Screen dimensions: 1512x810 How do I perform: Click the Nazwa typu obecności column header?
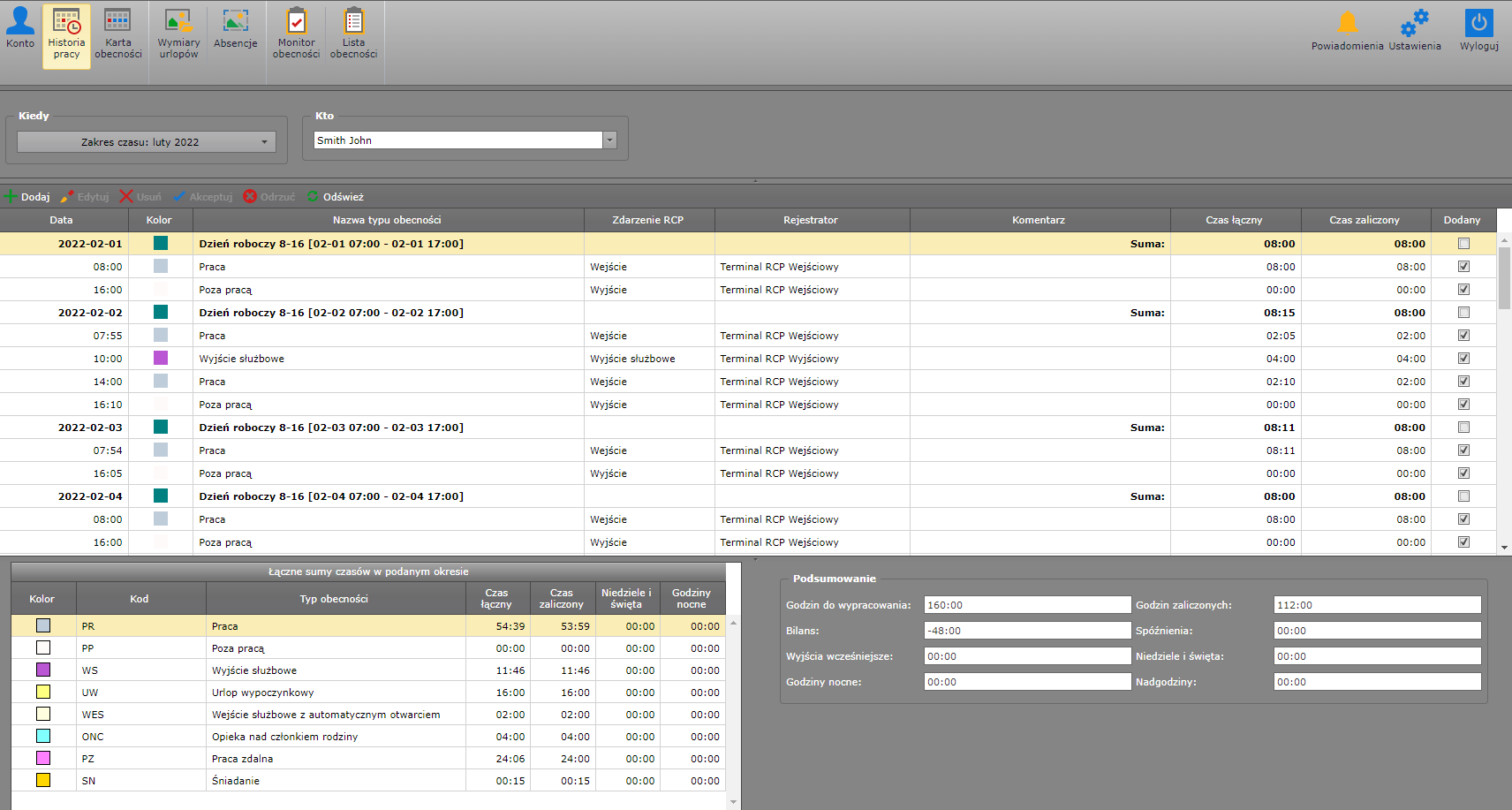387,220
